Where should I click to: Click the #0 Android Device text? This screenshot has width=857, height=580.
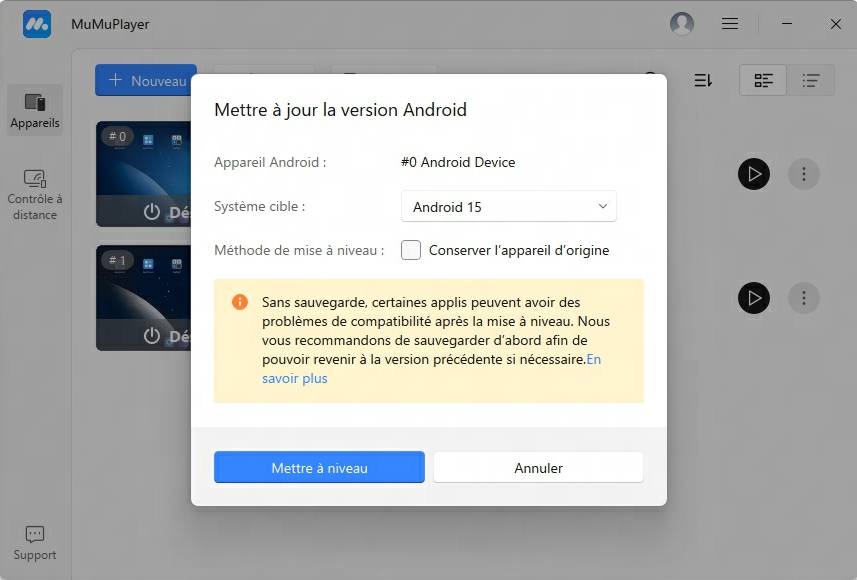pos(458,162)
